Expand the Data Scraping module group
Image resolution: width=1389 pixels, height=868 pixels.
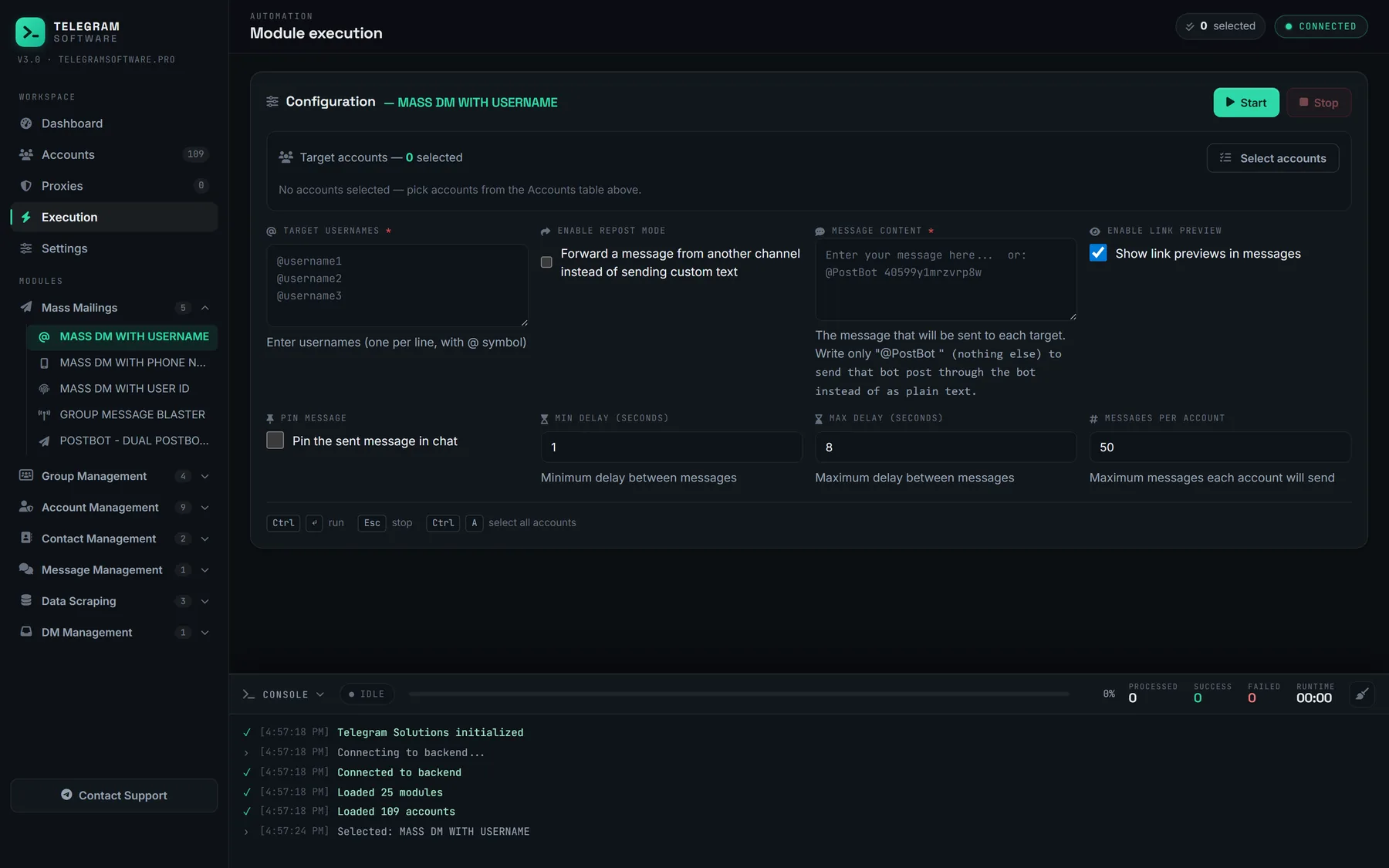pyautogui.click(x=205, y=601)
